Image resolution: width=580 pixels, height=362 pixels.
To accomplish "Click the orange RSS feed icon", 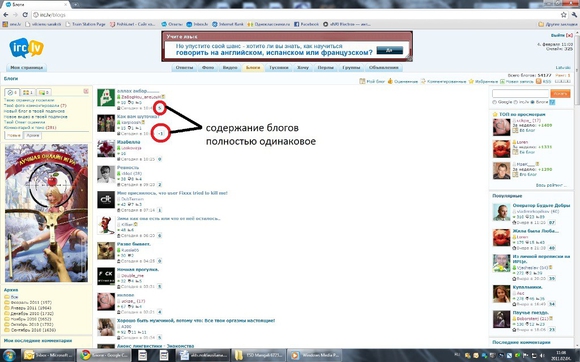I will 539,81.
